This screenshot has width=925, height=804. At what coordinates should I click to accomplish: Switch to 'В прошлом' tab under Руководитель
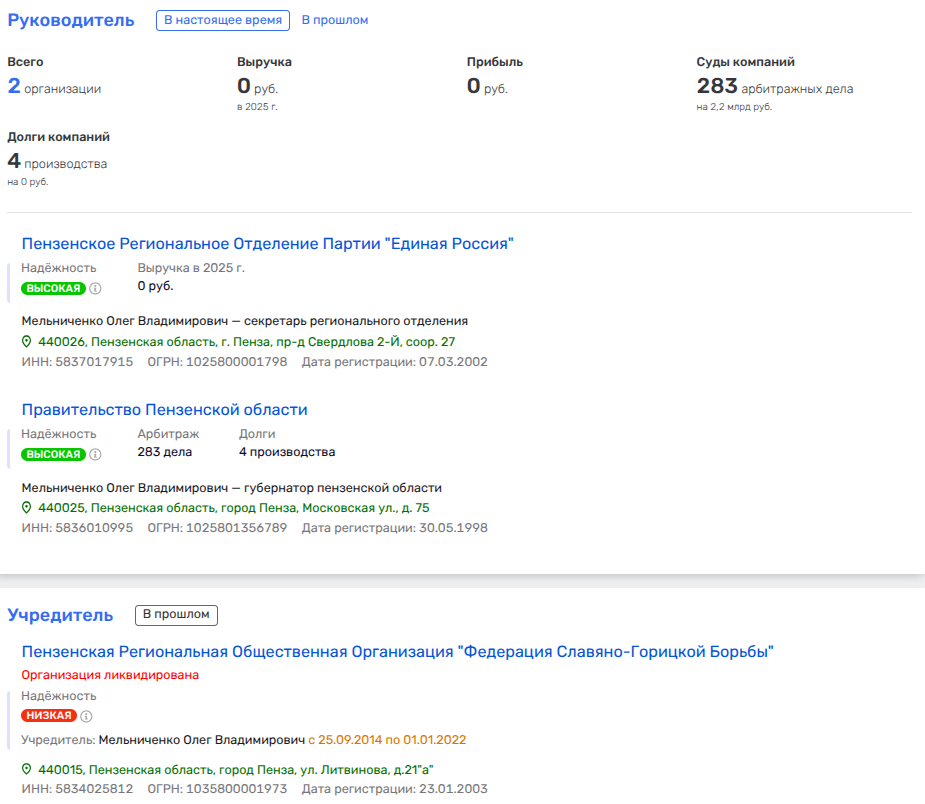click(334, 20)
